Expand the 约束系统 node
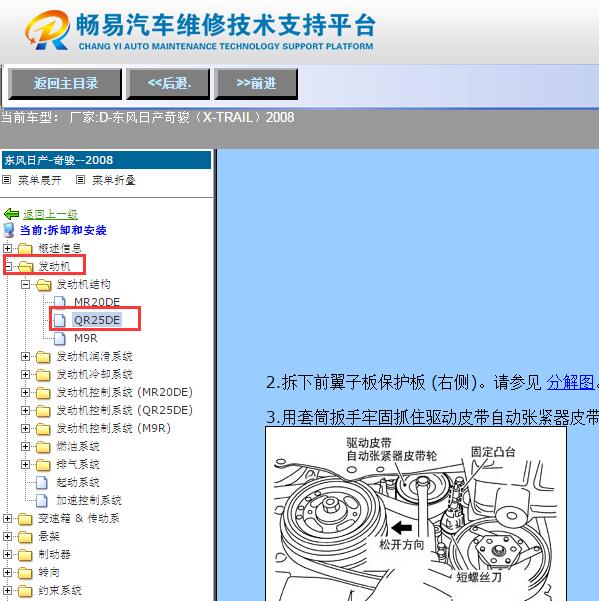 [x=7, y=591]
